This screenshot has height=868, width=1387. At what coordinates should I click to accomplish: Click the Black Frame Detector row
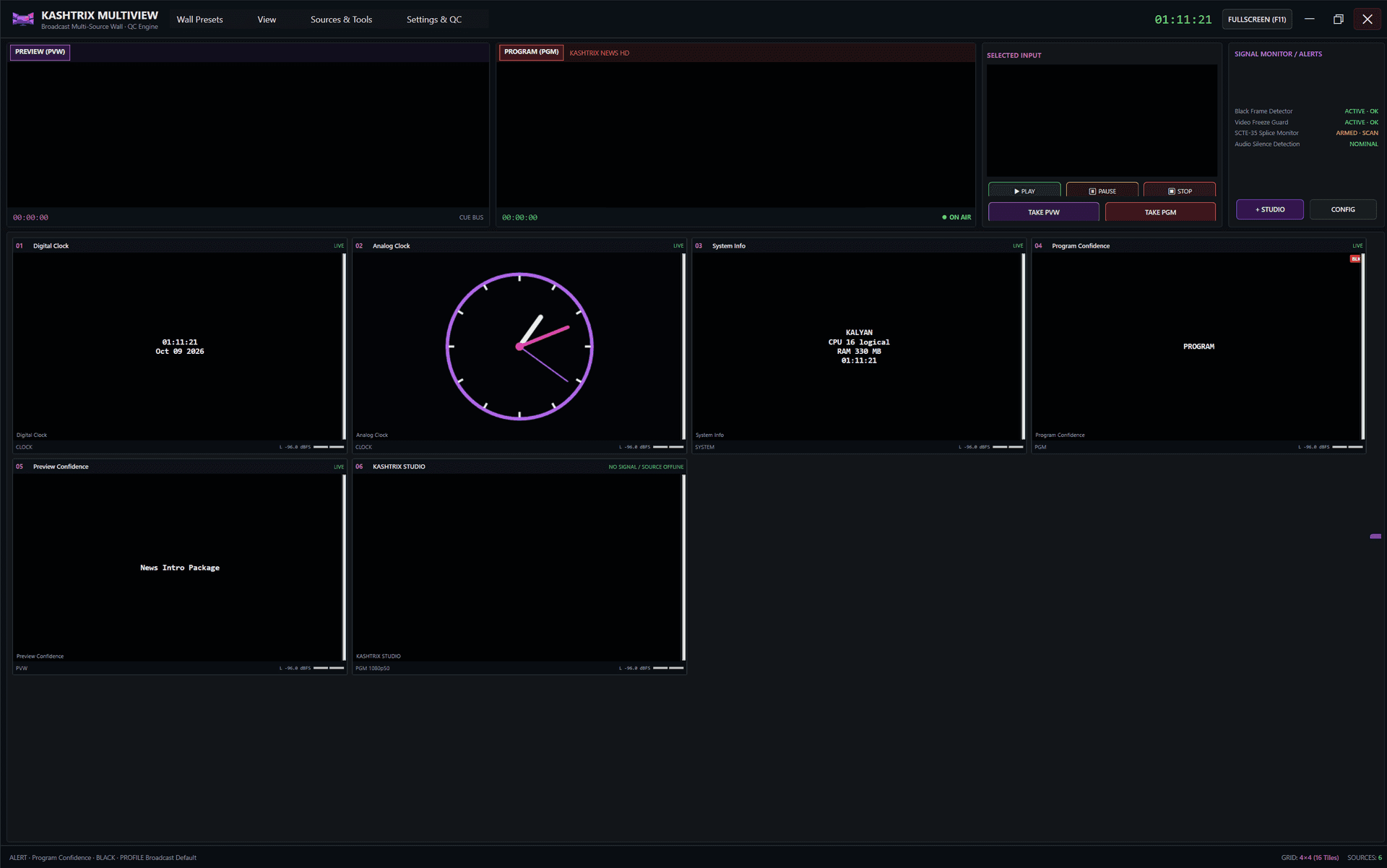pos(1306,111)
